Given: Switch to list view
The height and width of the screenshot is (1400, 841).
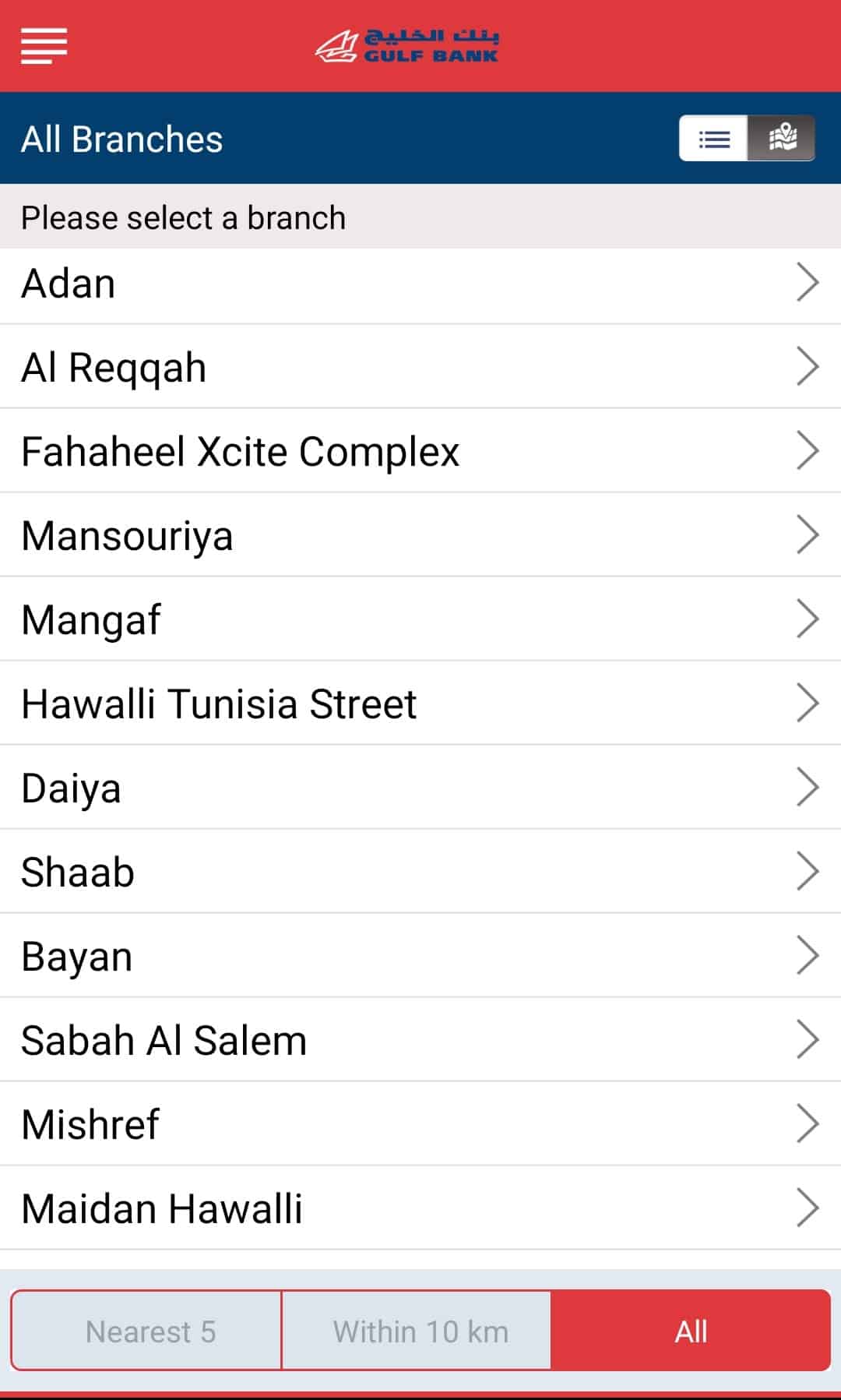Looking at the screenshot, I should pyautogui.click(x=713, y=139).
